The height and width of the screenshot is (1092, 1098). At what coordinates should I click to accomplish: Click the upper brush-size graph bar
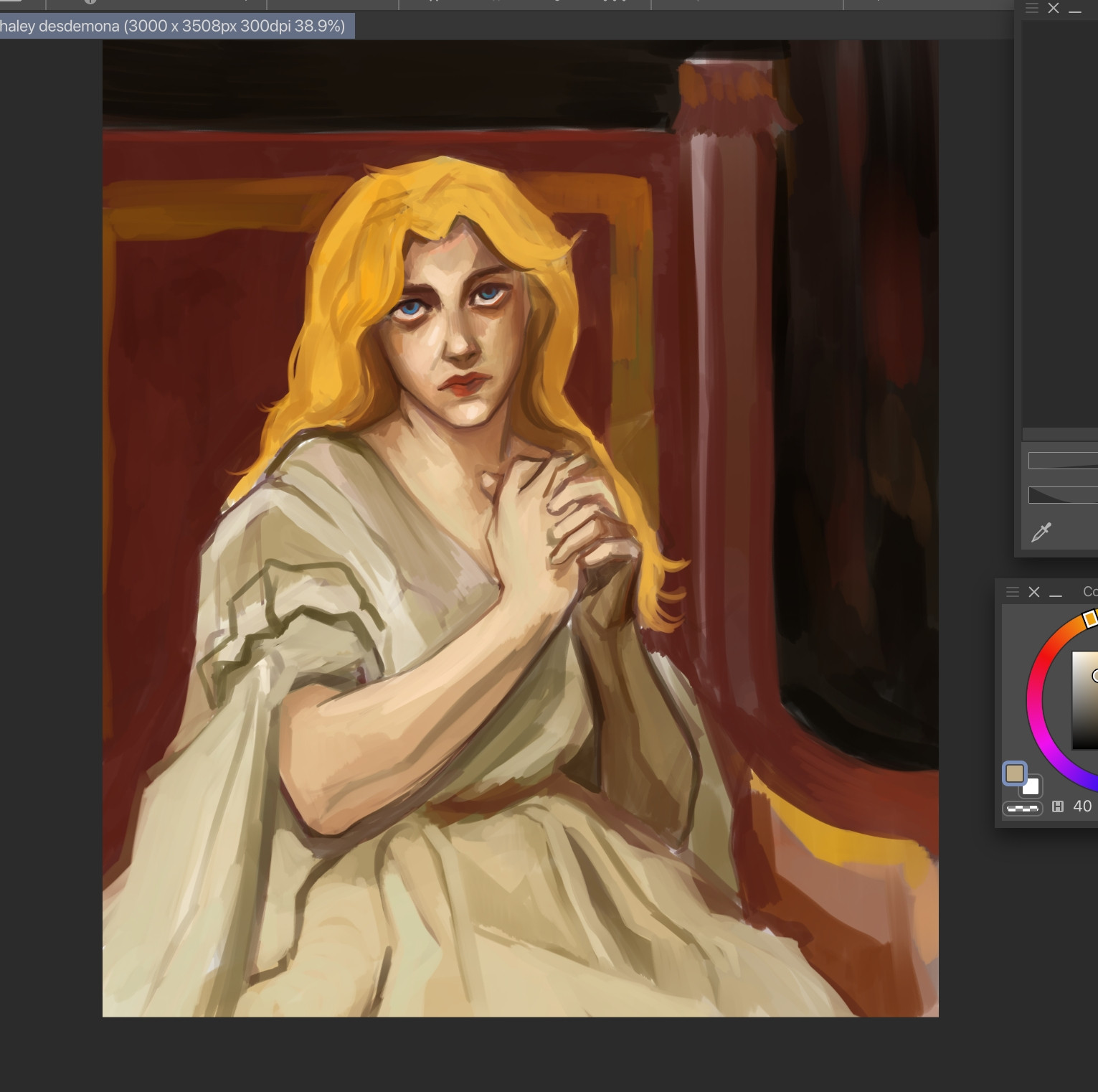1063,461
